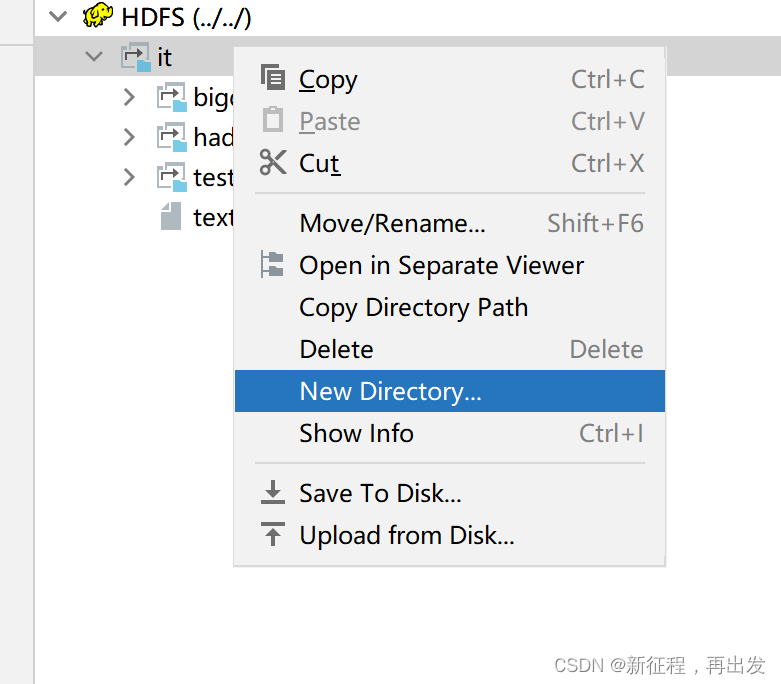The width and height of the screenshot is (781, 684).
Task: Select the 'had' folder tree item
Action: (195, 137)
